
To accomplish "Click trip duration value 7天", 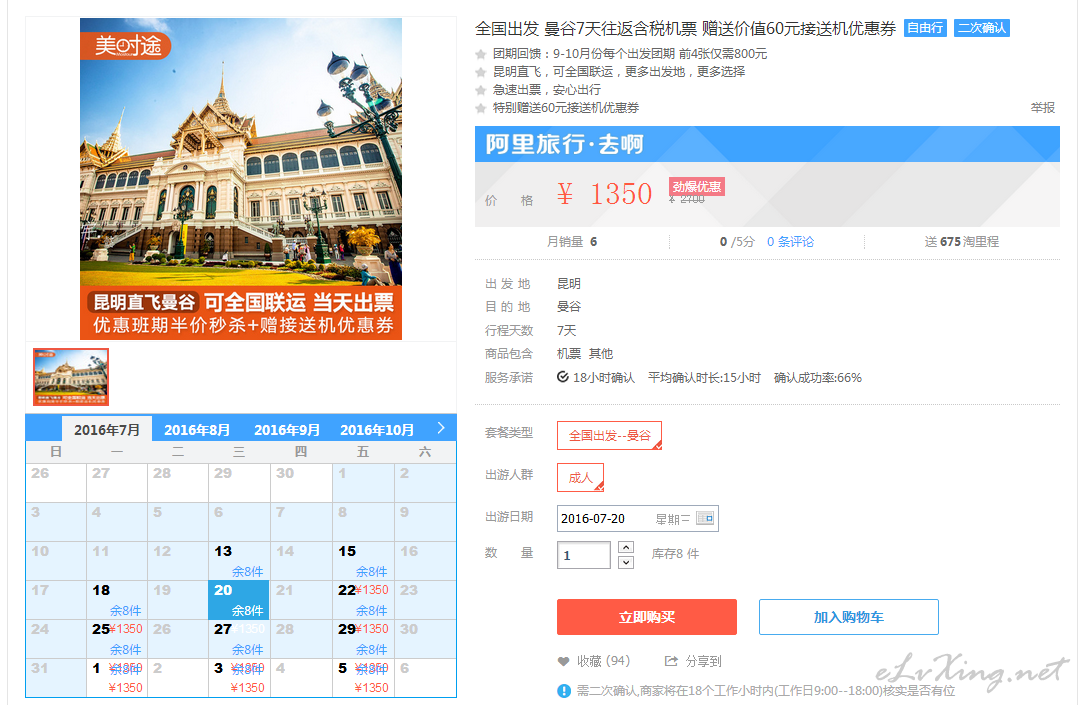I will click(x=566, y=330).
